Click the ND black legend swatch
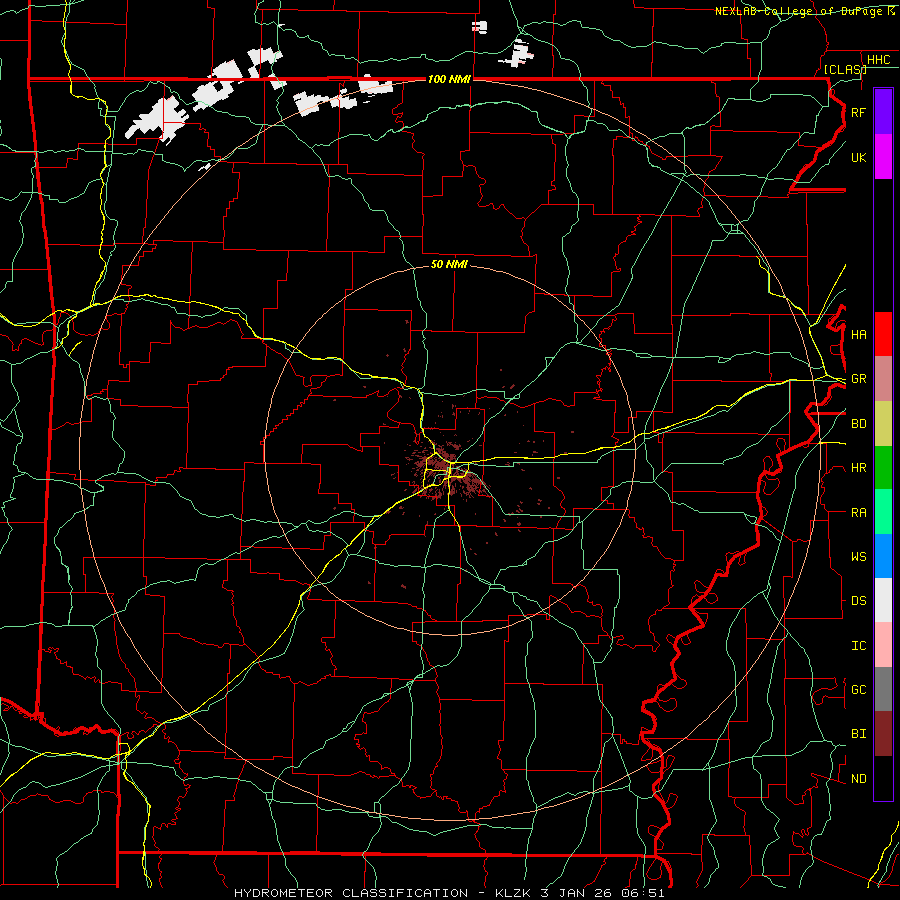 pyautogui.click(x=883, y=778)
